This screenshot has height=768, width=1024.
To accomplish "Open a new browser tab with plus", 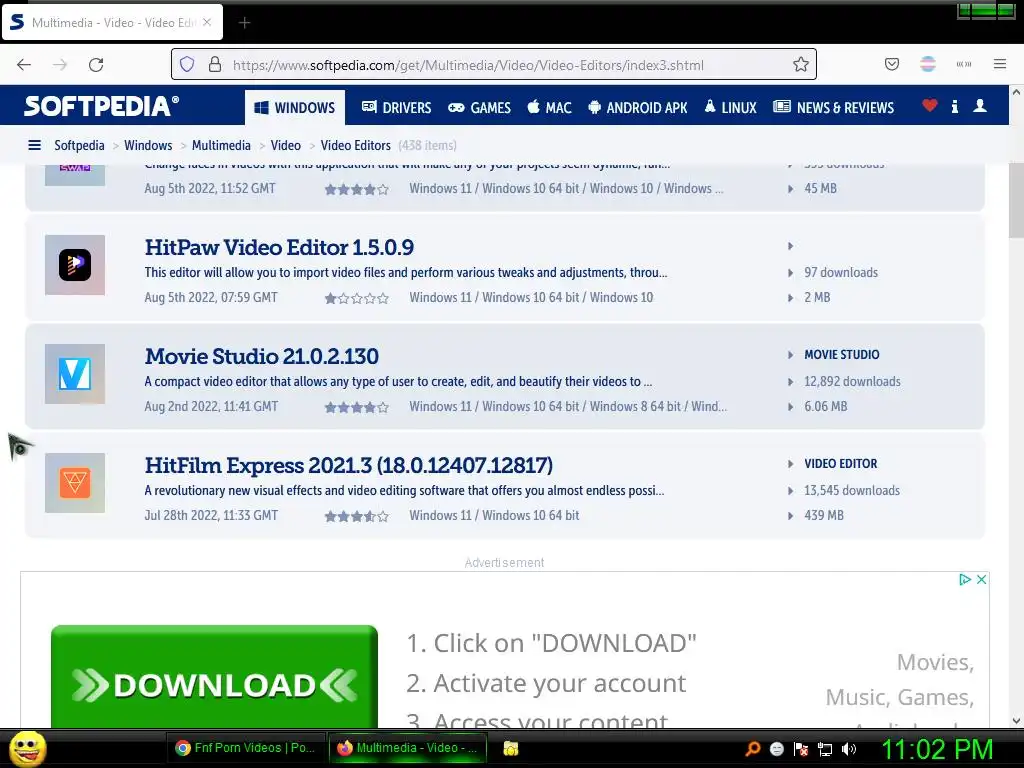I will pos(244,23).
